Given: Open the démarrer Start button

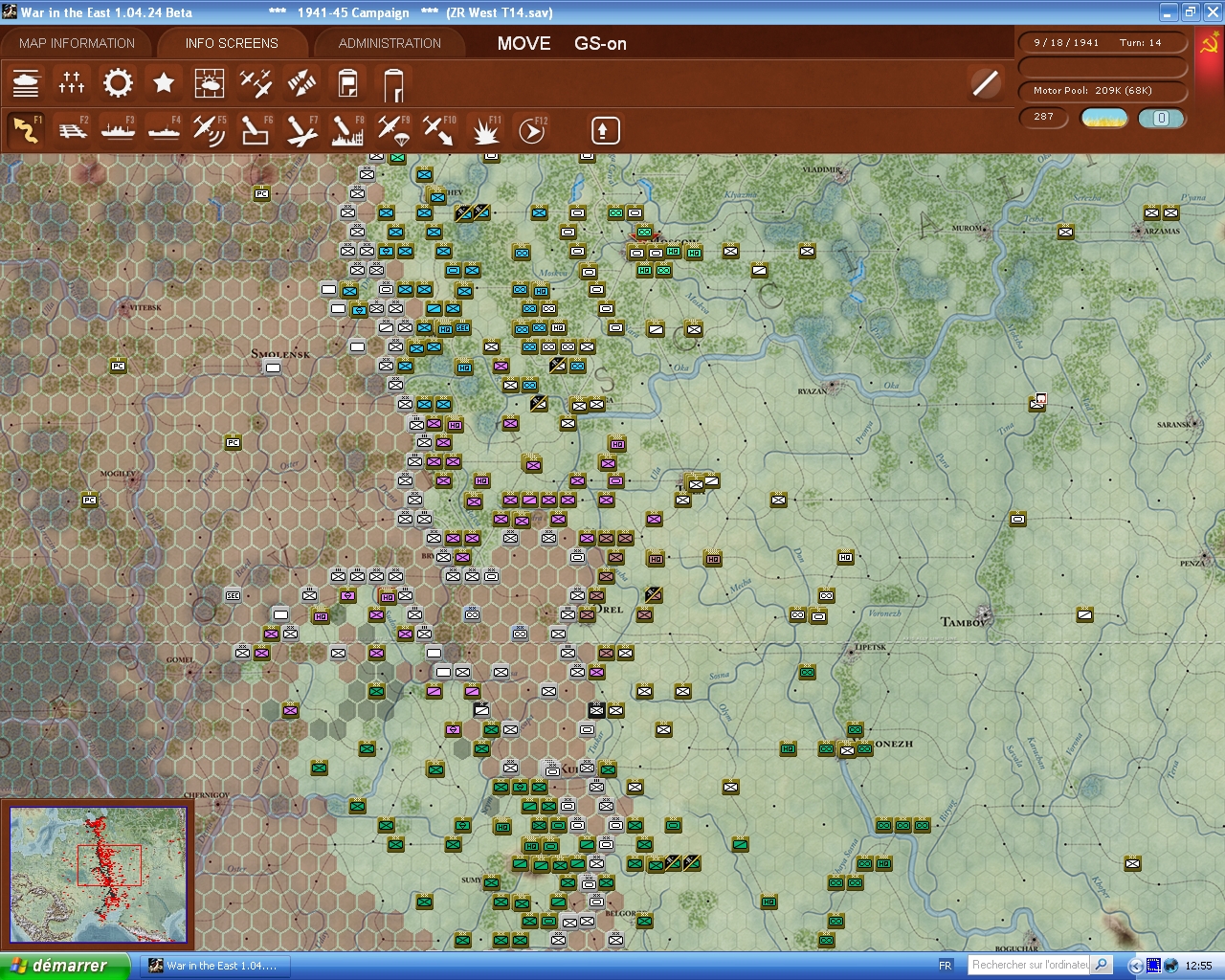Looking at the screenshot, I should click(64, 966).
